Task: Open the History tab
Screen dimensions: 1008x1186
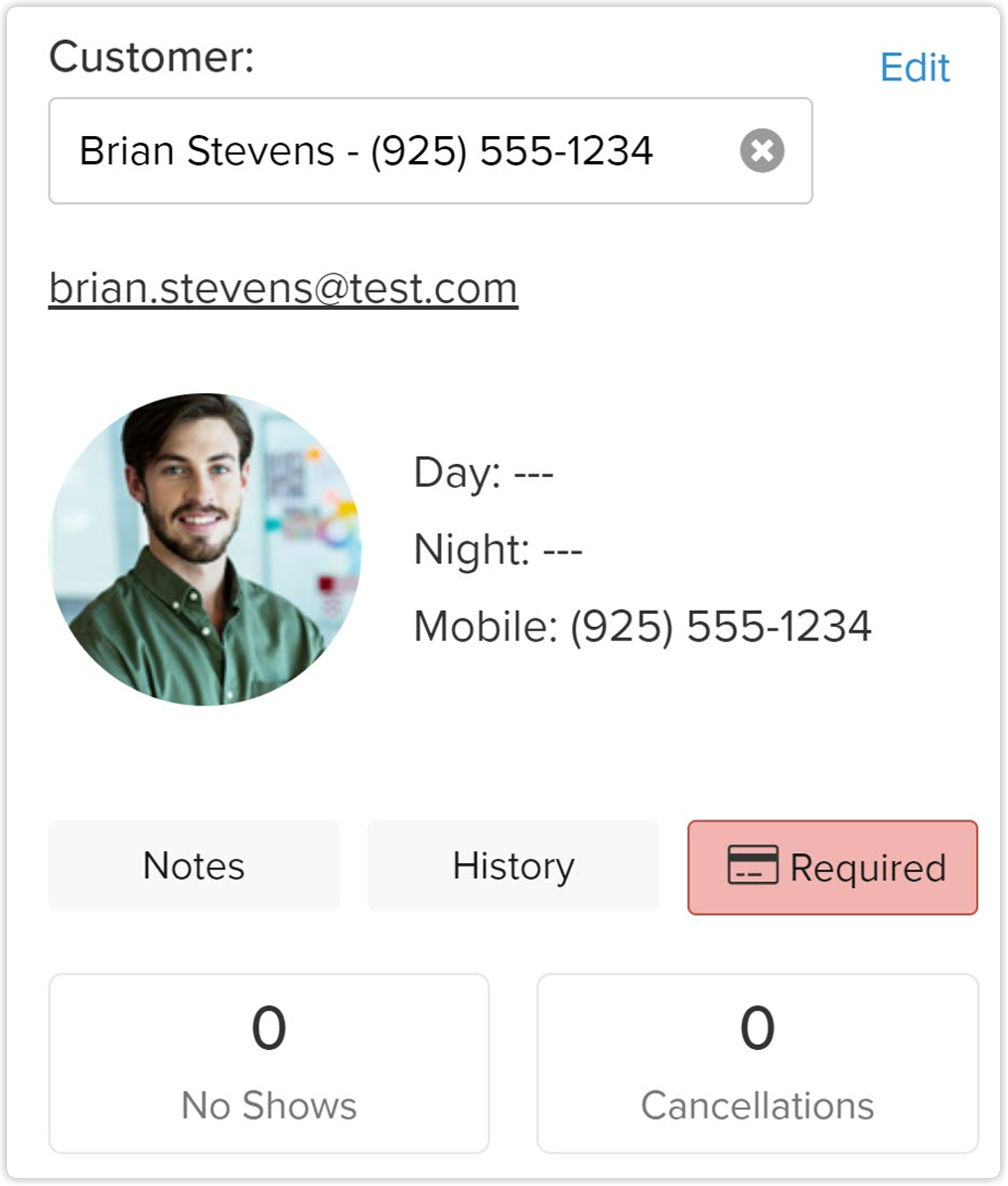Action: pyautogui.click(x=513, y=865)
